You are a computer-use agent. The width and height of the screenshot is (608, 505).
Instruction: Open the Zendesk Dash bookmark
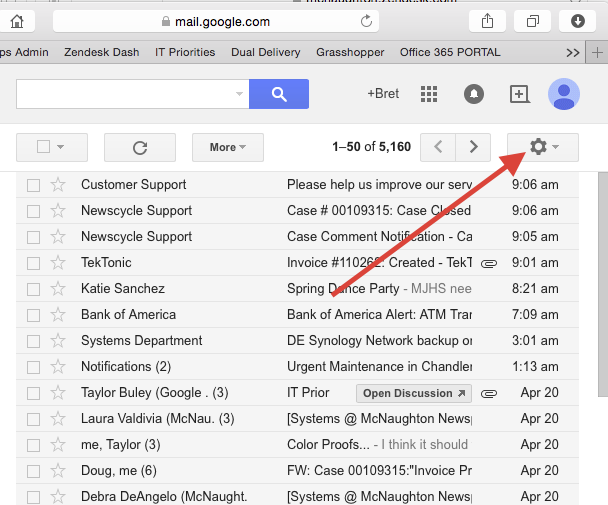pos(101,52)
